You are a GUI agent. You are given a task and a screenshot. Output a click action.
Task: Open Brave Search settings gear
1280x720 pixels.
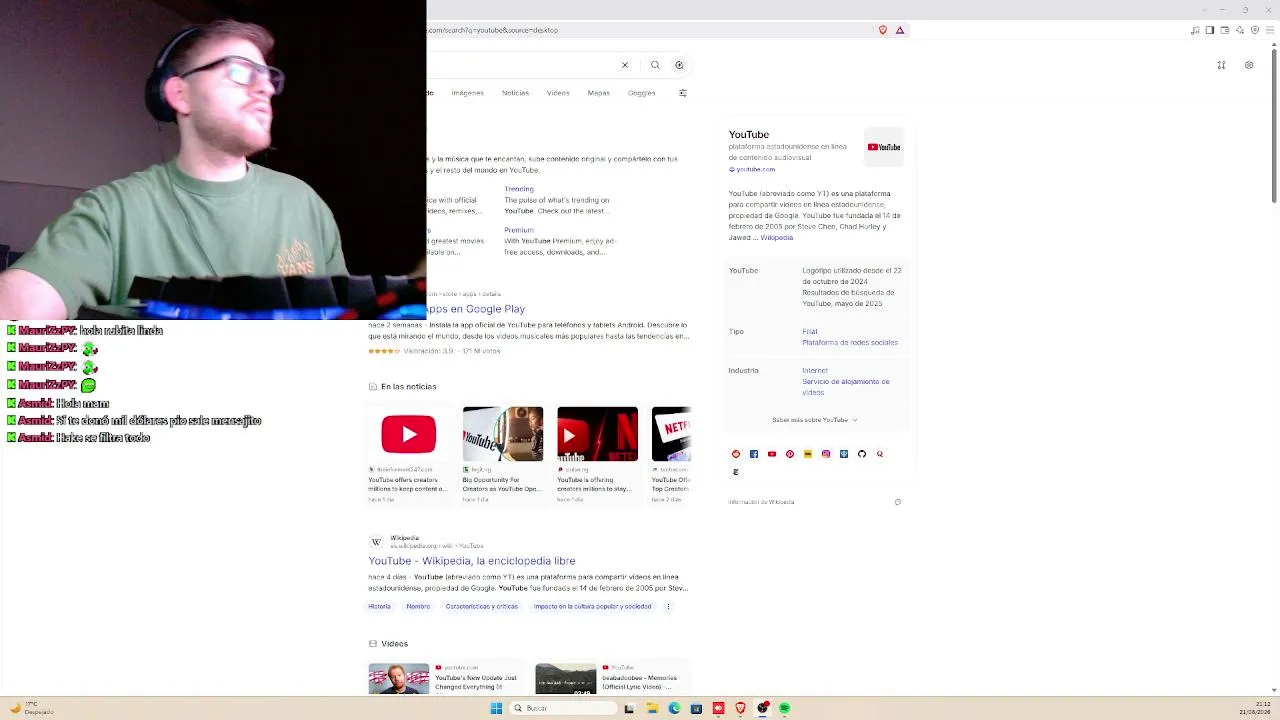[x=1249, y=65]
